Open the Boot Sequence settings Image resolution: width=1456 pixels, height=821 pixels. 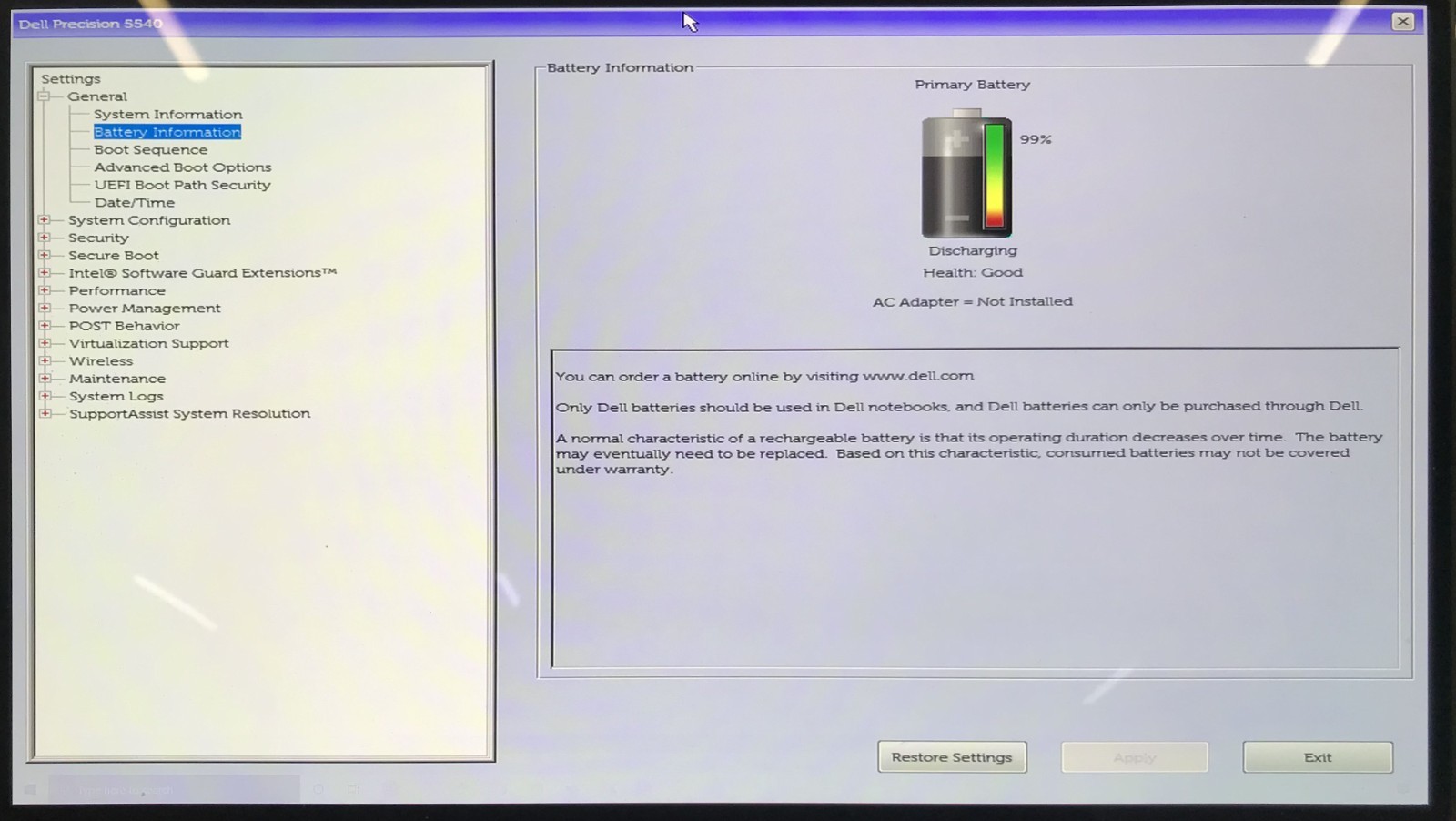tap(151, 150)
